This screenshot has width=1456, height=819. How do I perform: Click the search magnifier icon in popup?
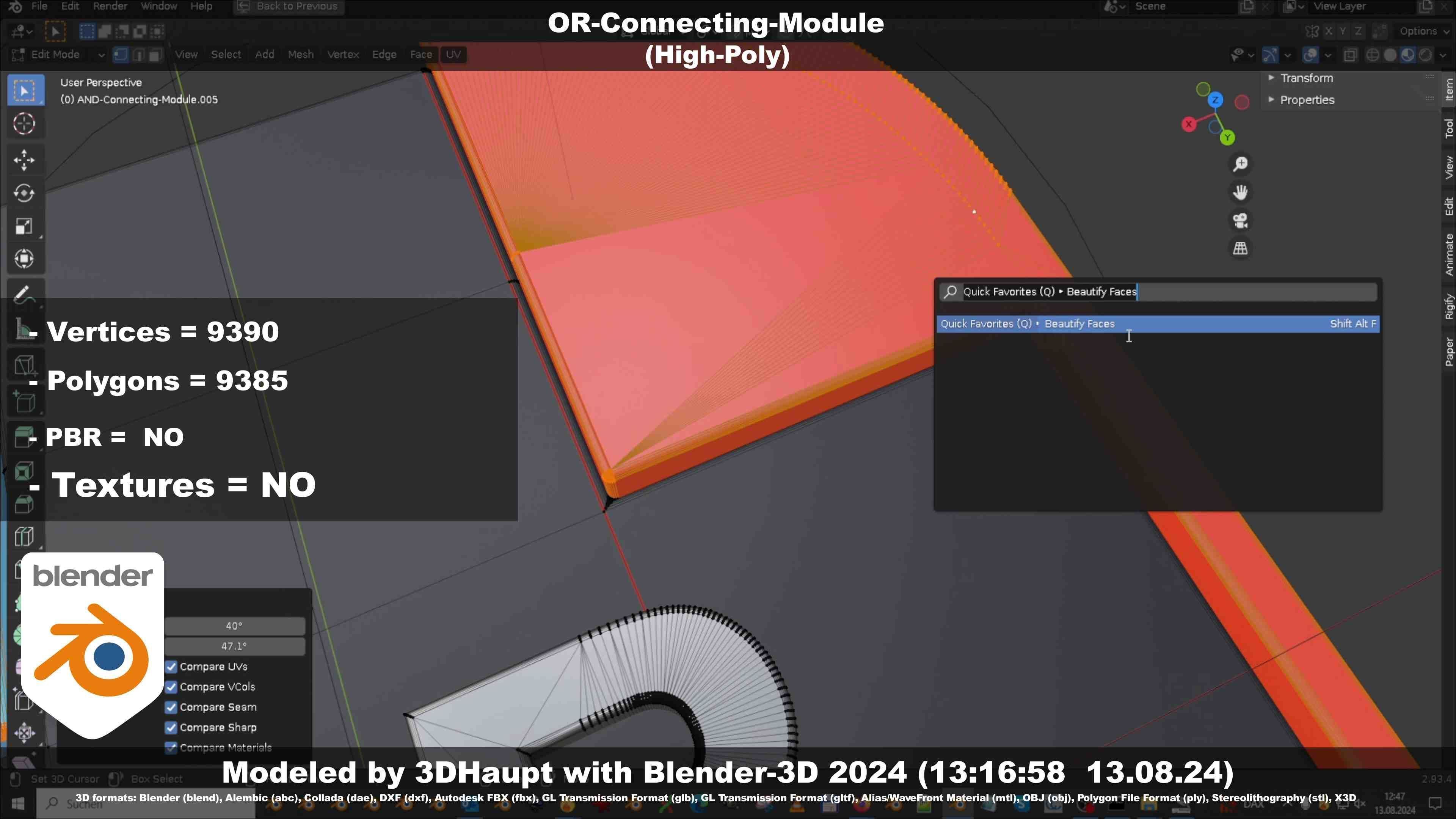coord(951,292)
